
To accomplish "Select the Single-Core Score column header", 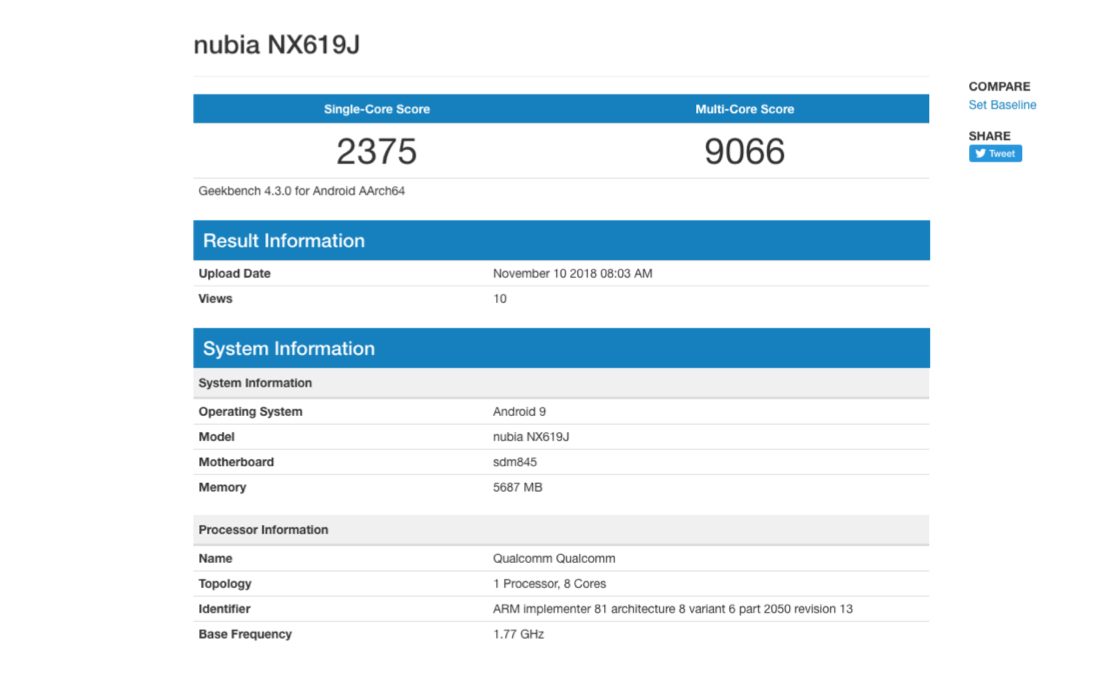I will 376,109.
